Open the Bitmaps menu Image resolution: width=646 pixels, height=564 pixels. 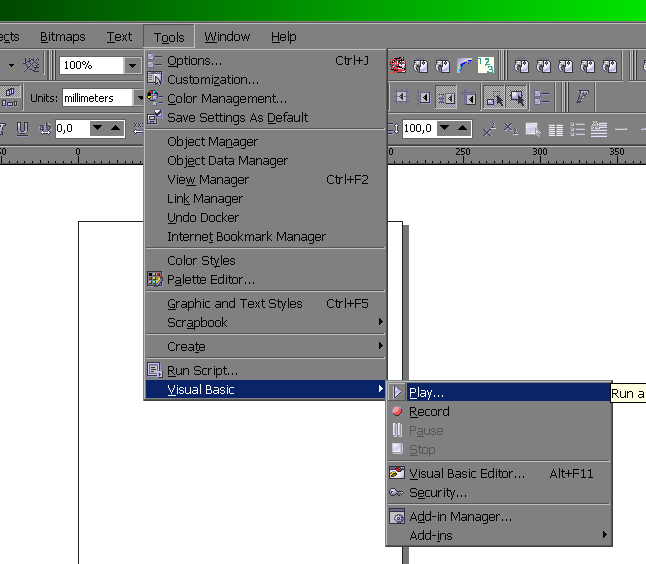coord(63,37)
